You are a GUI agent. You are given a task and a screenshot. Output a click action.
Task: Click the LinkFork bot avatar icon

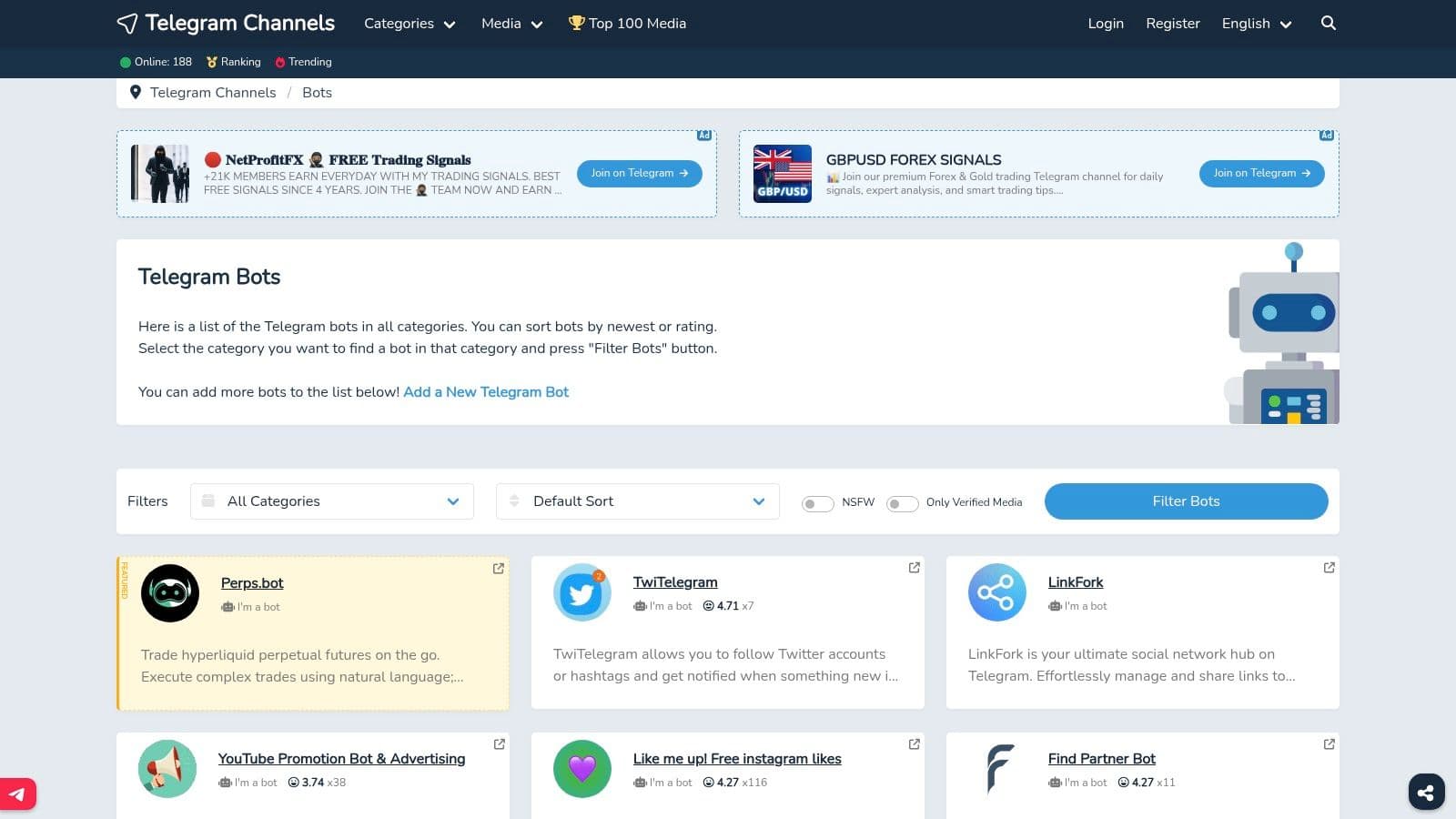[x=996, y=592]
